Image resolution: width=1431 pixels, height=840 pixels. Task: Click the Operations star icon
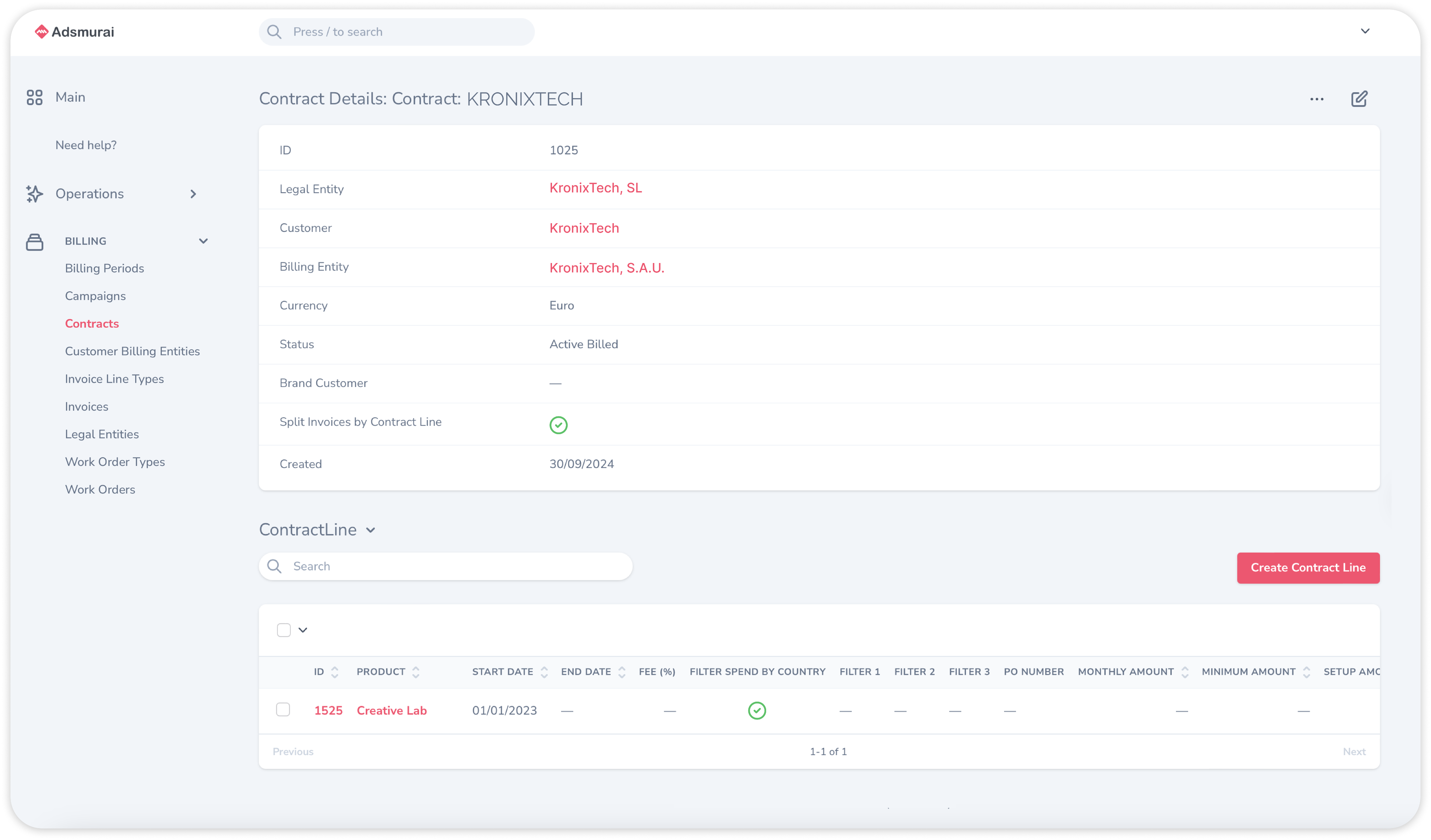(35, 194)
